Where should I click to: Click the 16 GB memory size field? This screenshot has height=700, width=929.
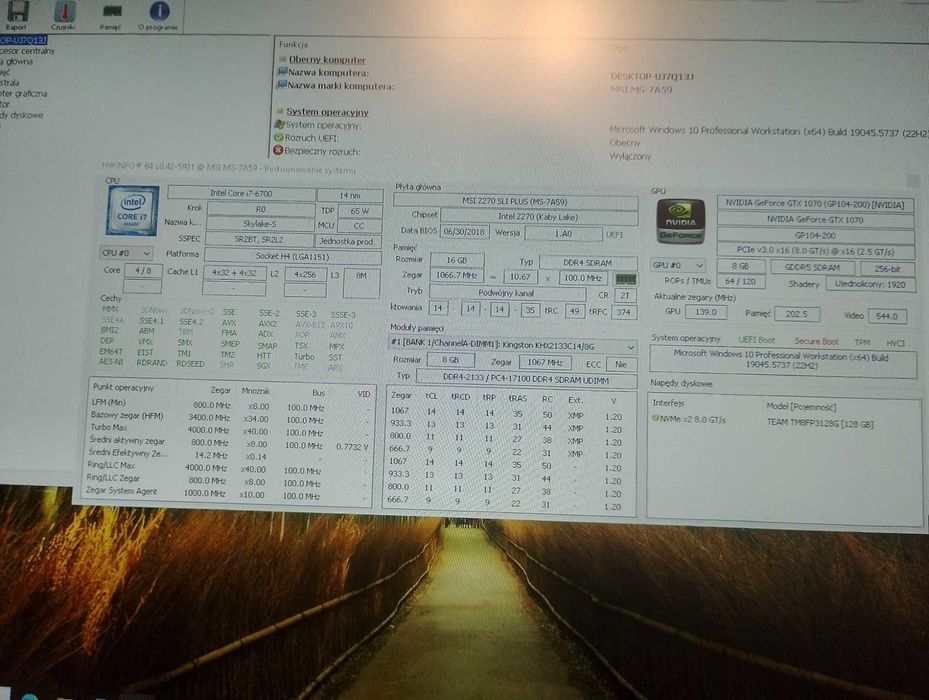(456, 260)
